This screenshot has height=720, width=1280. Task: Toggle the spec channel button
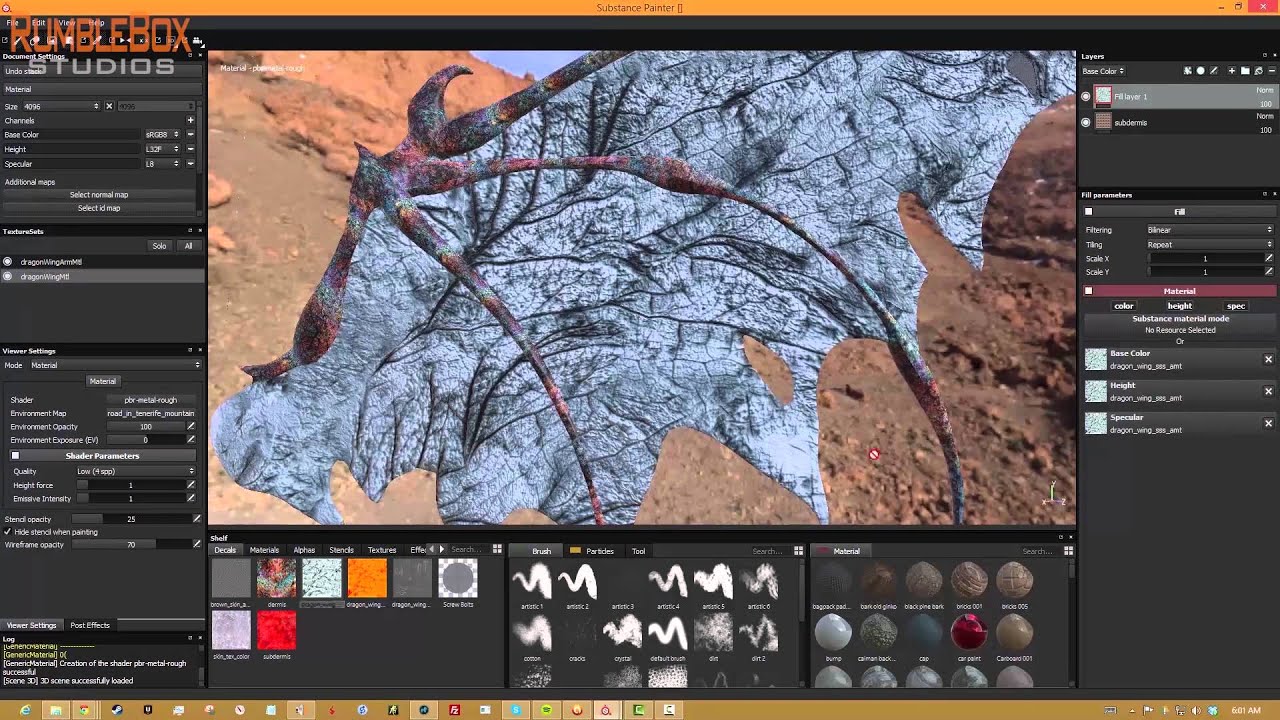click(x=1236, y=306)
